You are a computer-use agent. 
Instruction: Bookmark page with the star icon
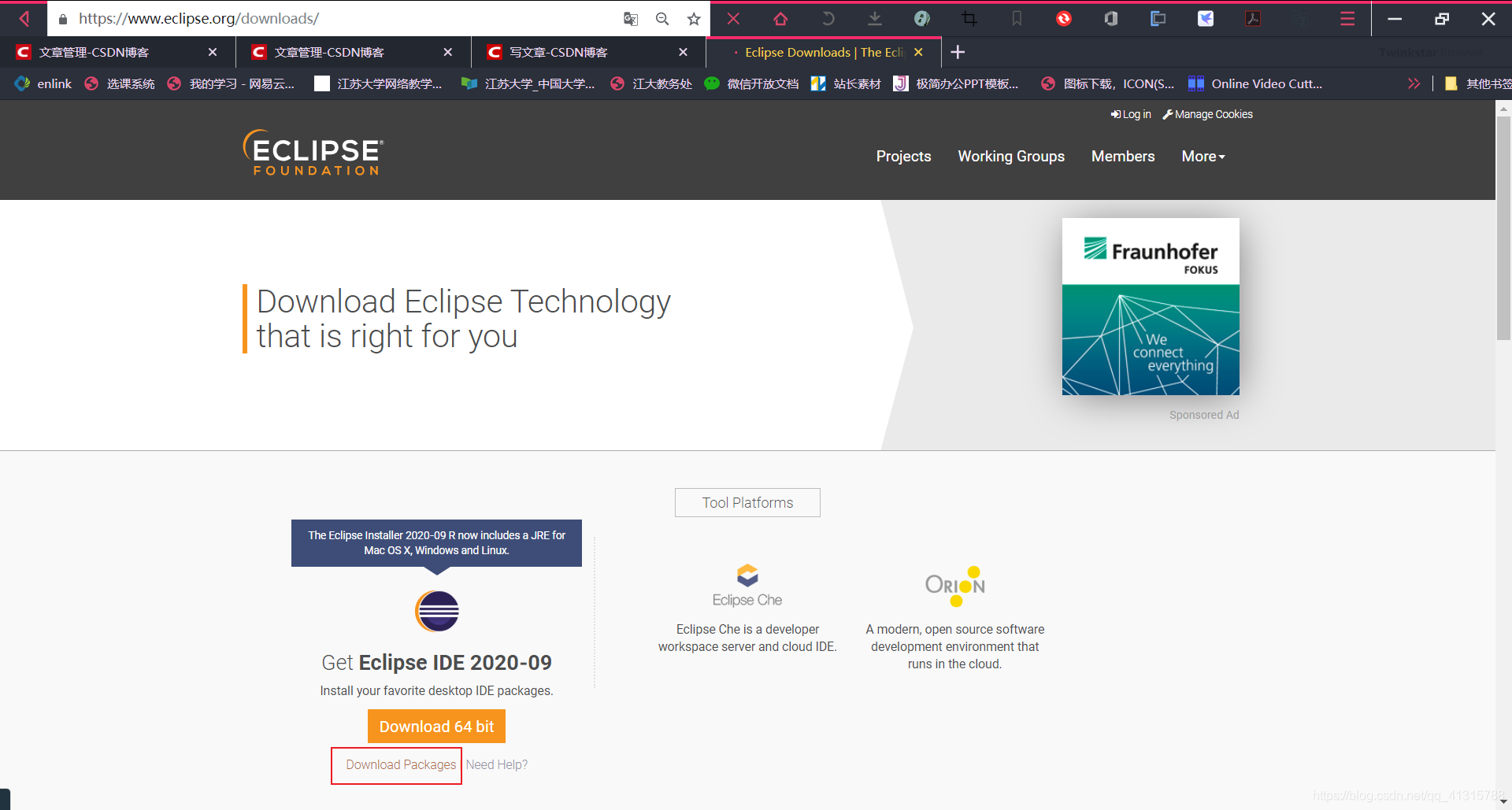click(x=693, y=19)
